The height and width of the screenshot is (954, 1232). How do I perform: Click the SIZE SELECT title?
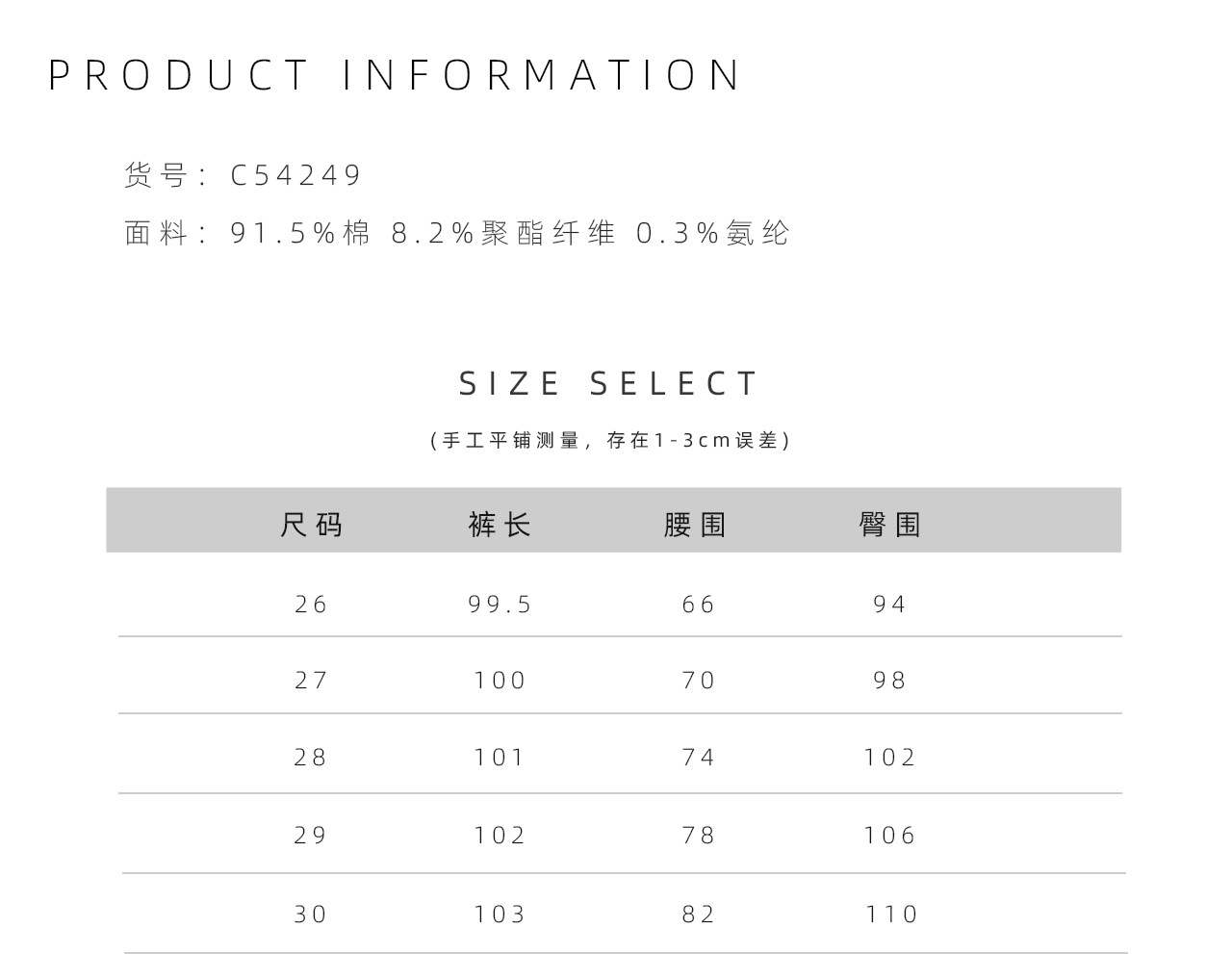[x=609, y=383]
